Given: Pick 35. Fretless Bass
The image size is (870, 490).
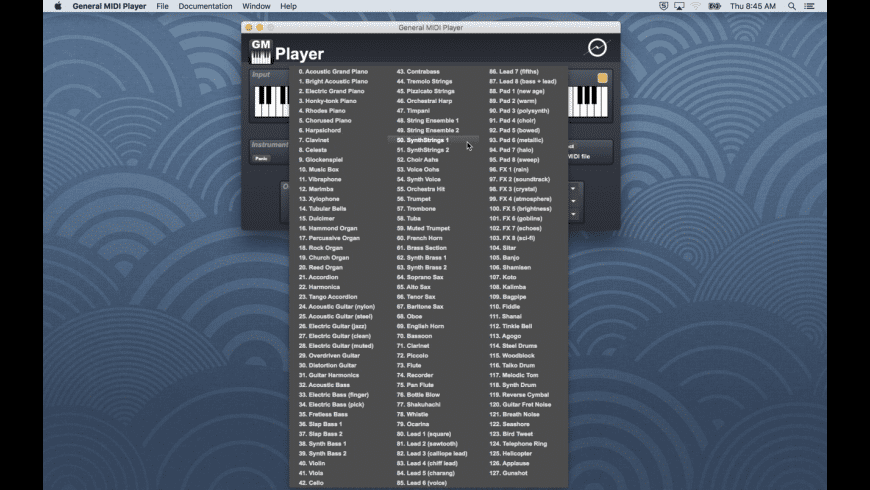Looking at the screenshot, I should click(x=323, y=415).
